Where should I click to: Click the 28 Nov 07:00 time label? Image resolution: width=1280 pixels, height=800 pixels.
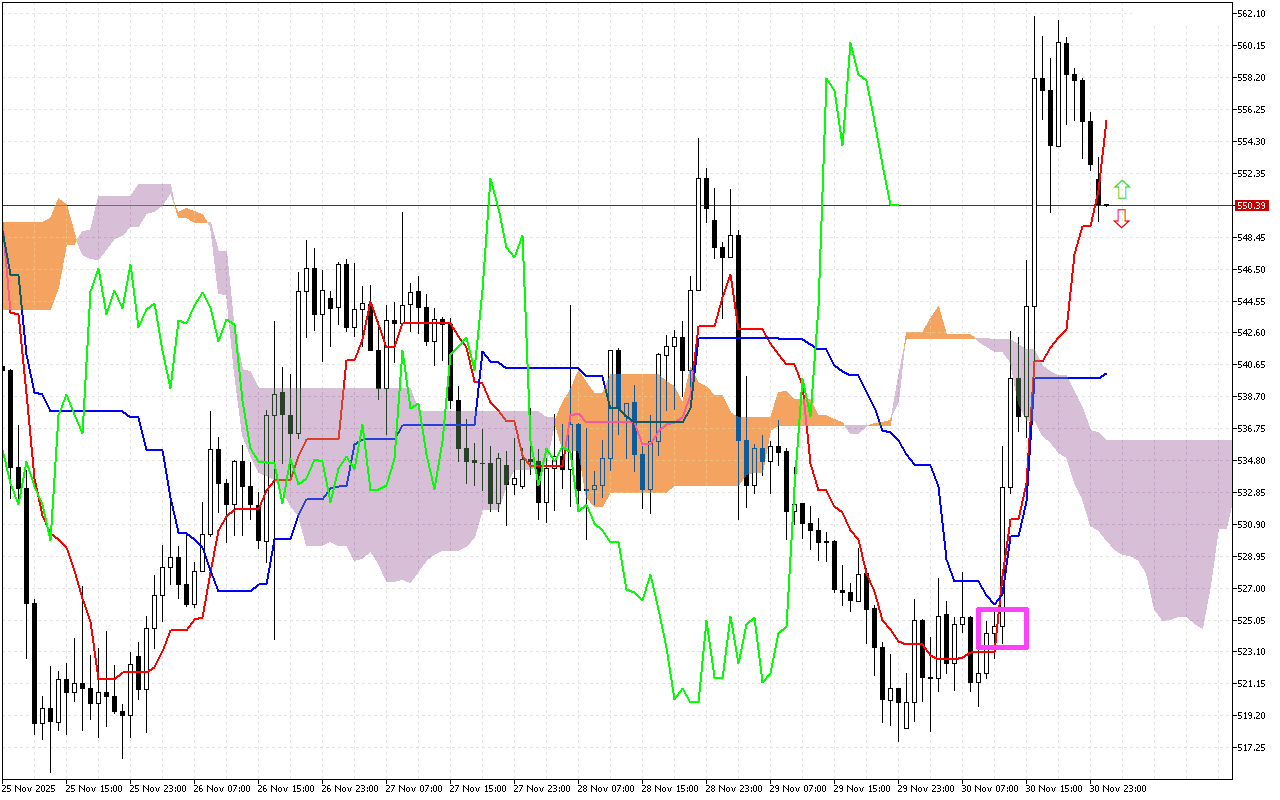pyautogui.click(x=606, y=788)
